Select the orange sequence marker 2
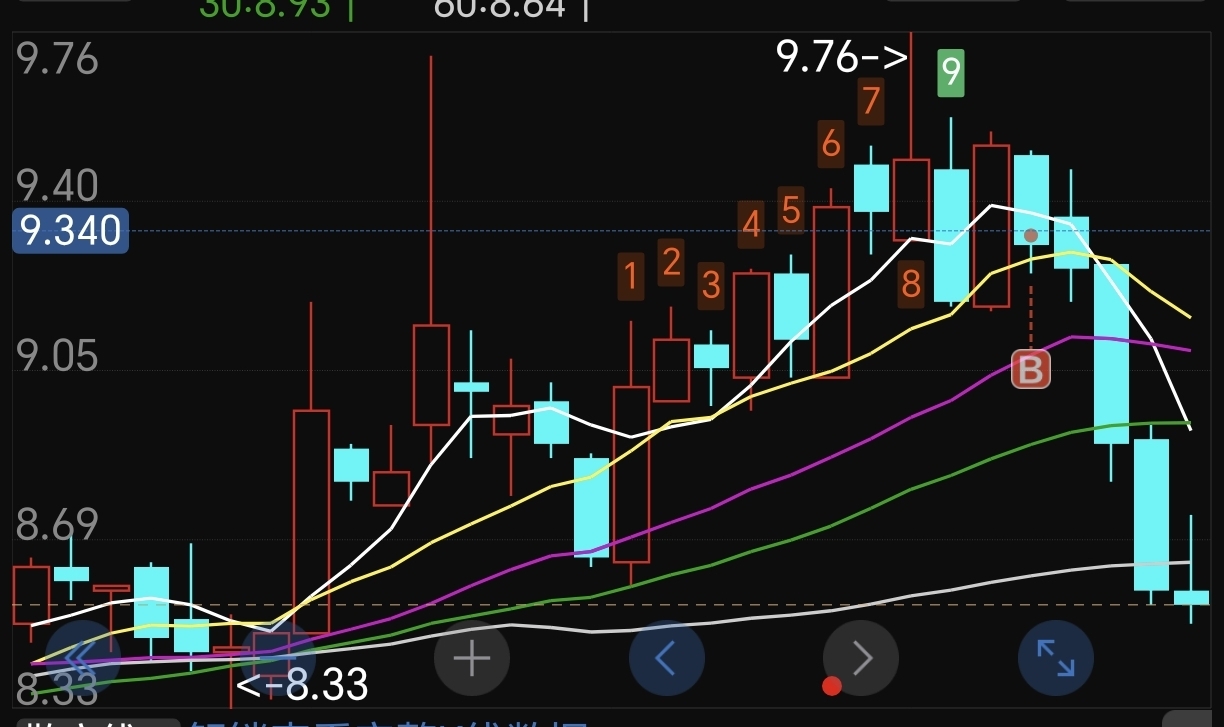This screenshot has height=727, width=1224. click(671, 262)
